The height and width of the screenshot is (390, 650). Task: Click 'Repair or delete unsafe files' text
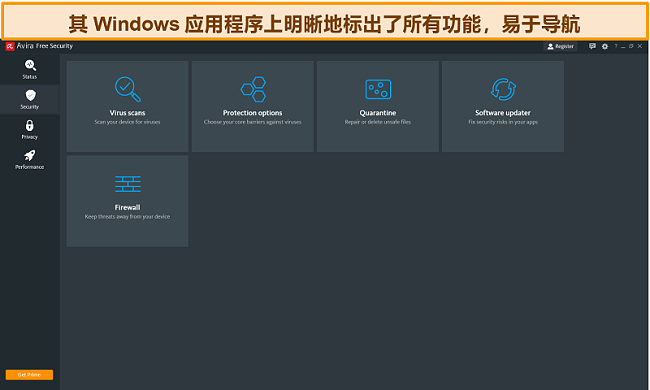click(x=378, y=122)
